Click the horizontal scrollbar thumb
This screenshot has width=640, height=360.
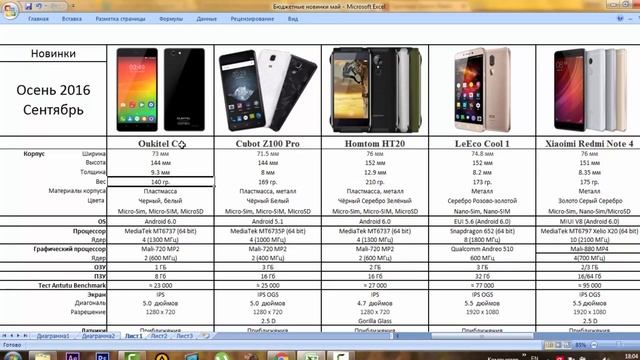[x=482, y=336]
